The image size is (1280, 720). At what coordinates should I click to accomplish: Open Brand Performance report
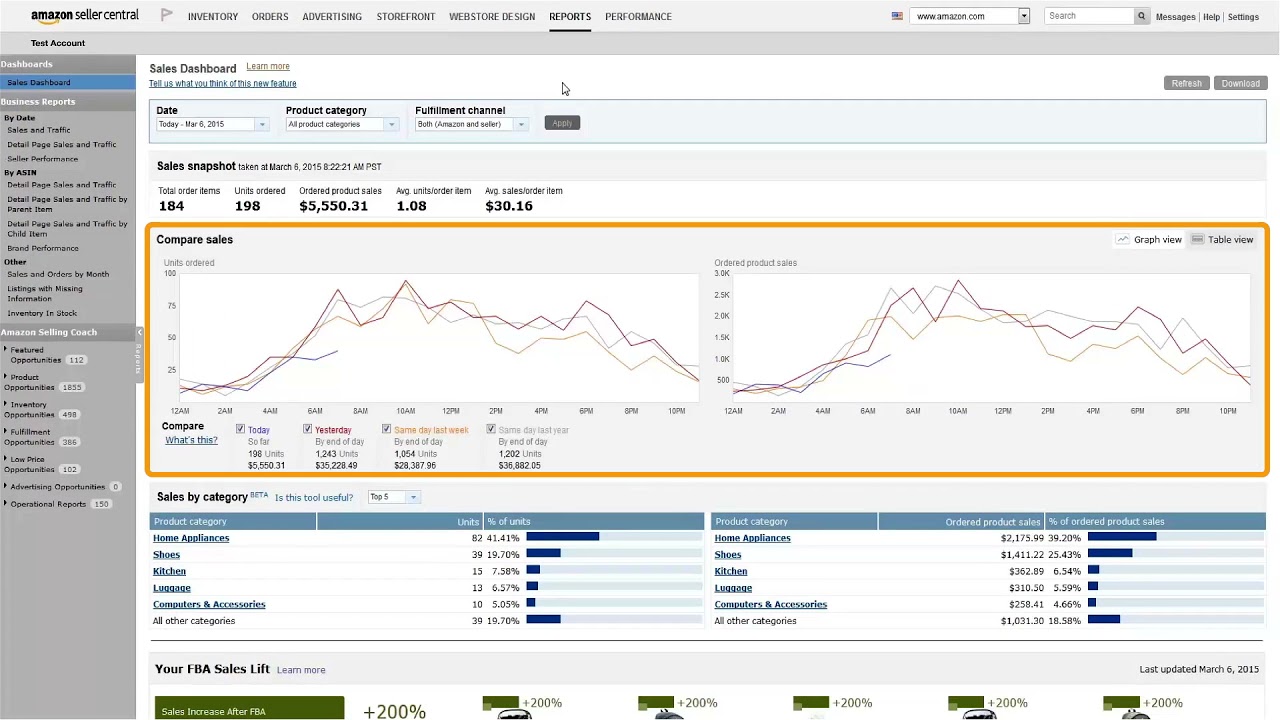43,248
